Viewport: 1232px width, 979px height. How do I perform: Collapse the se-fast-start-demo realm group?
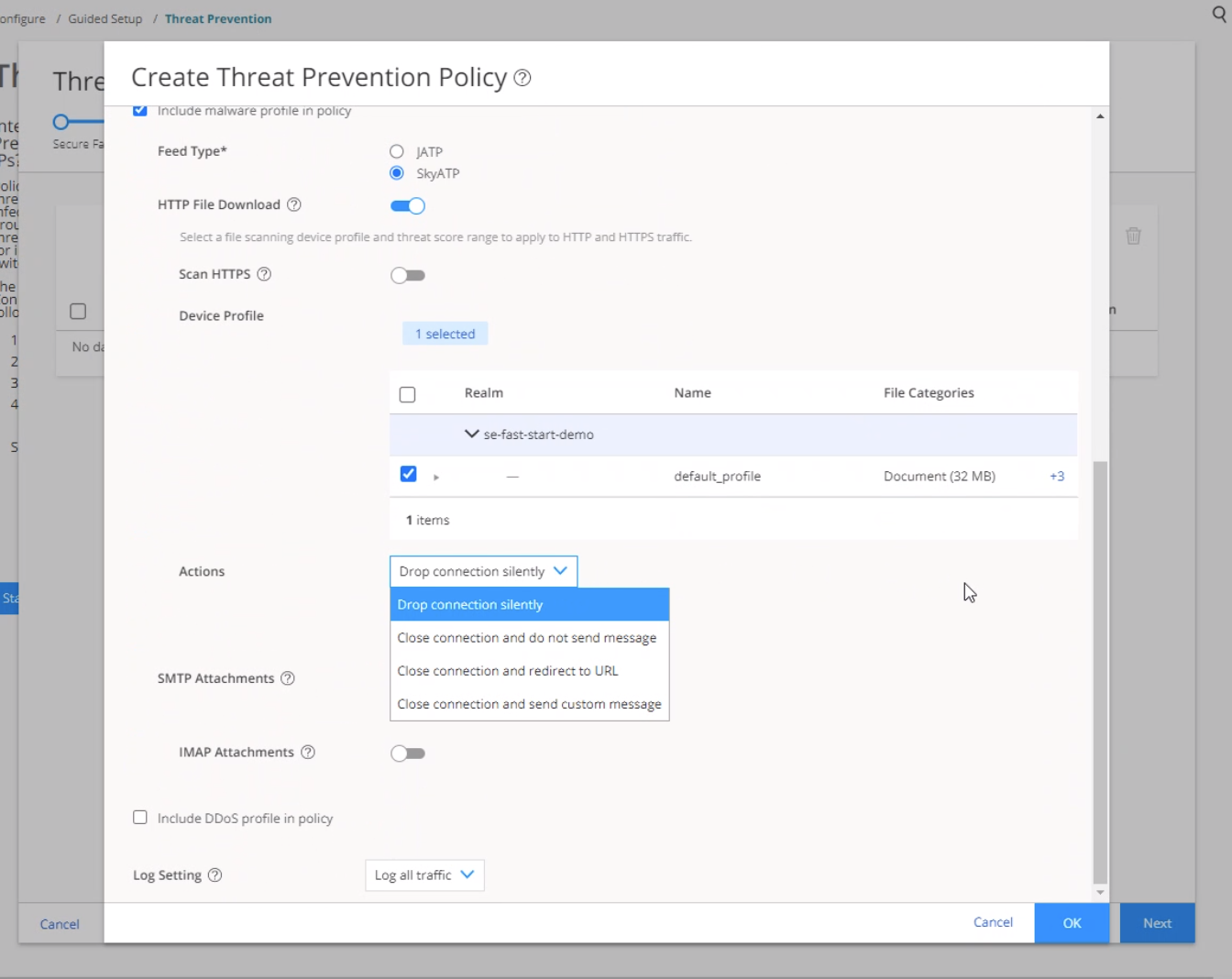[472, 434]
